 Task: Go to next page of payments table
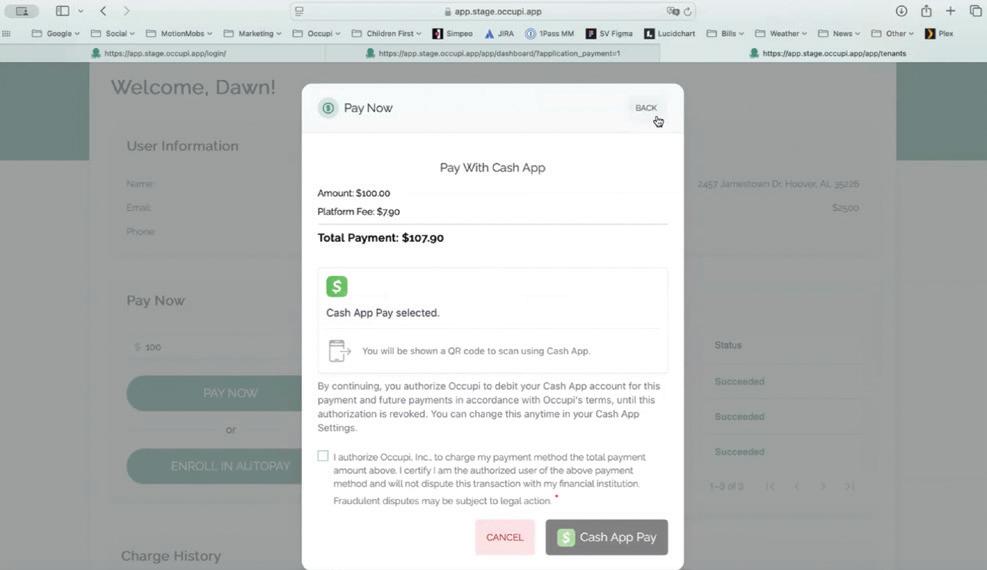pyautogui.click(x=823, y=486)
